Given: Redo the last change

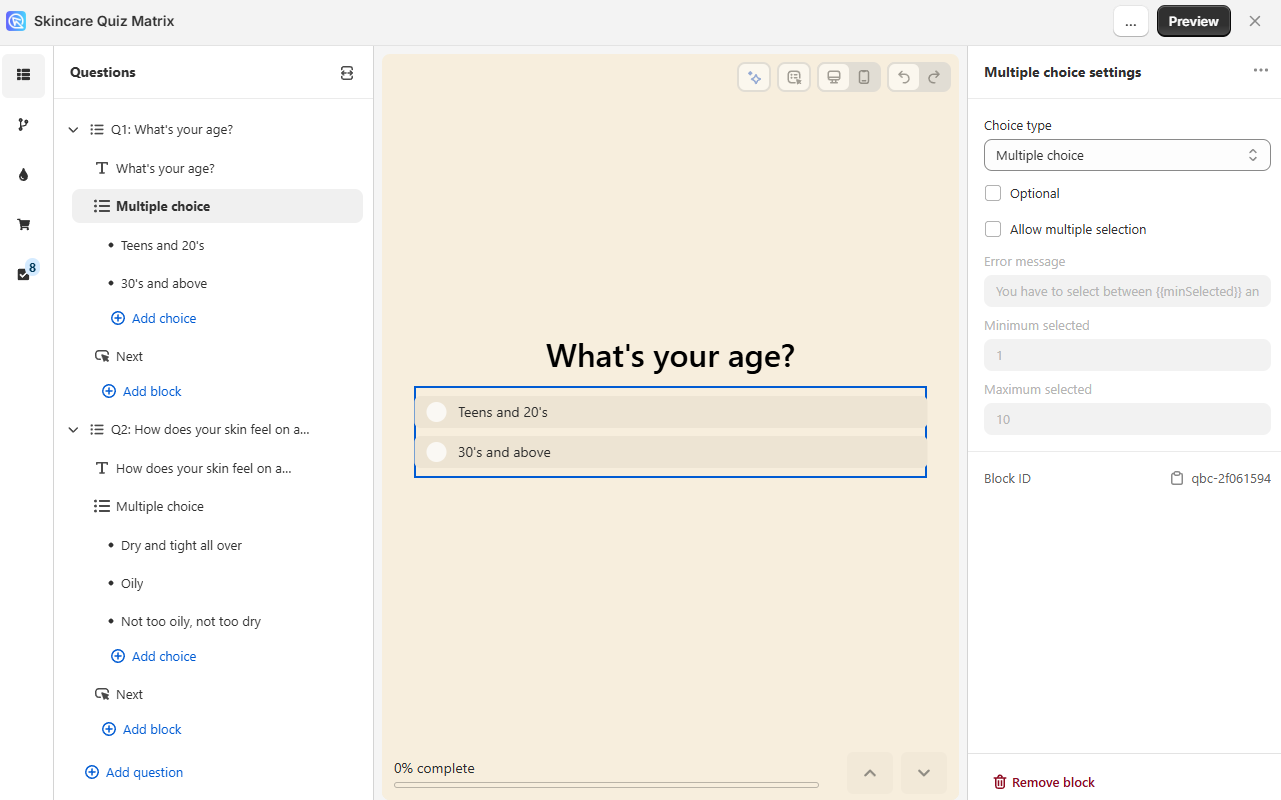Looking at the screenshot, I should pyautogui.click(x=934, y=78).
